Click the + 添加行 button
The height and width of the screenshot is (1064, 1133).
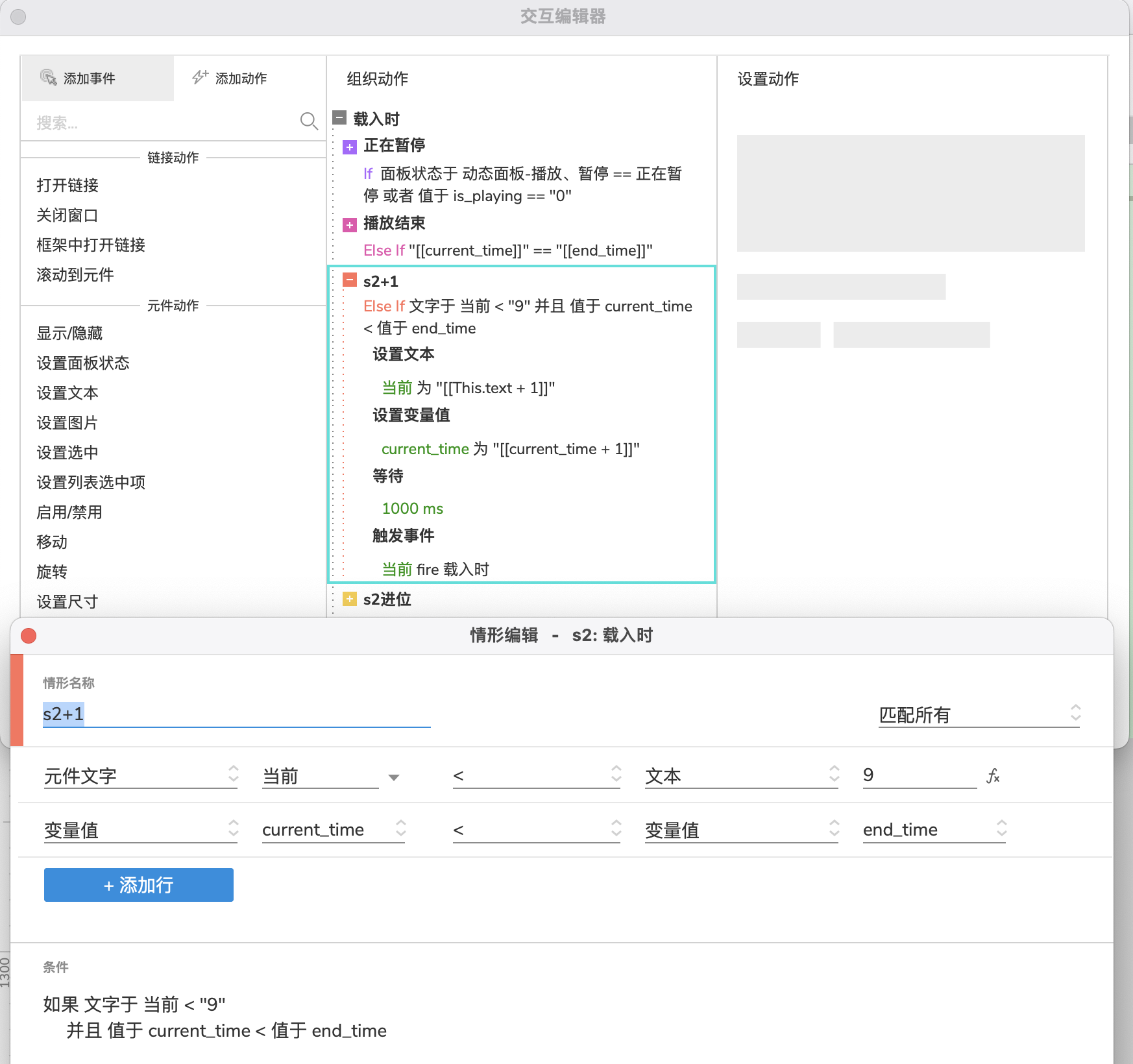click(x=139, y=885)
